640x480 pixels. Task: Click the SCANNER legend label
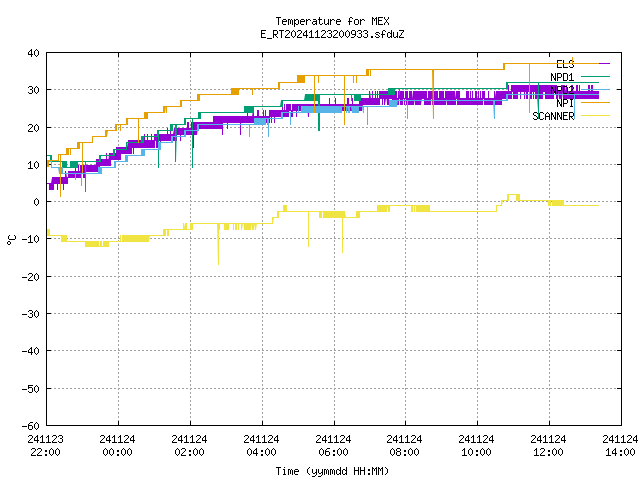pos(553,116)
